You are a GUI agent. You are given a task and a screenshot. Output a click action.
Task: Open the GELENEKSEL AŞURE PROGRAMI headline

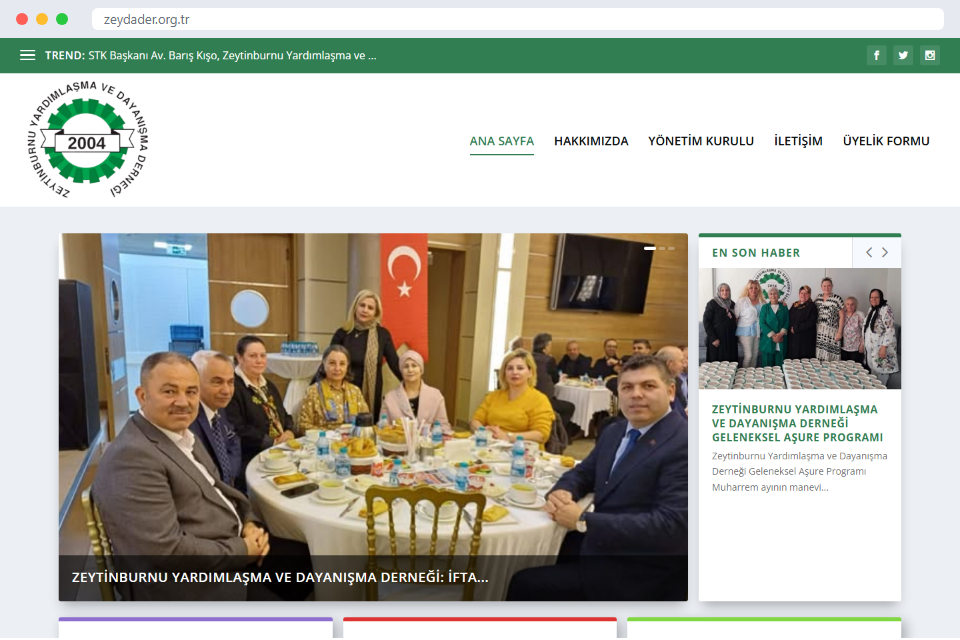coord(797,423)
